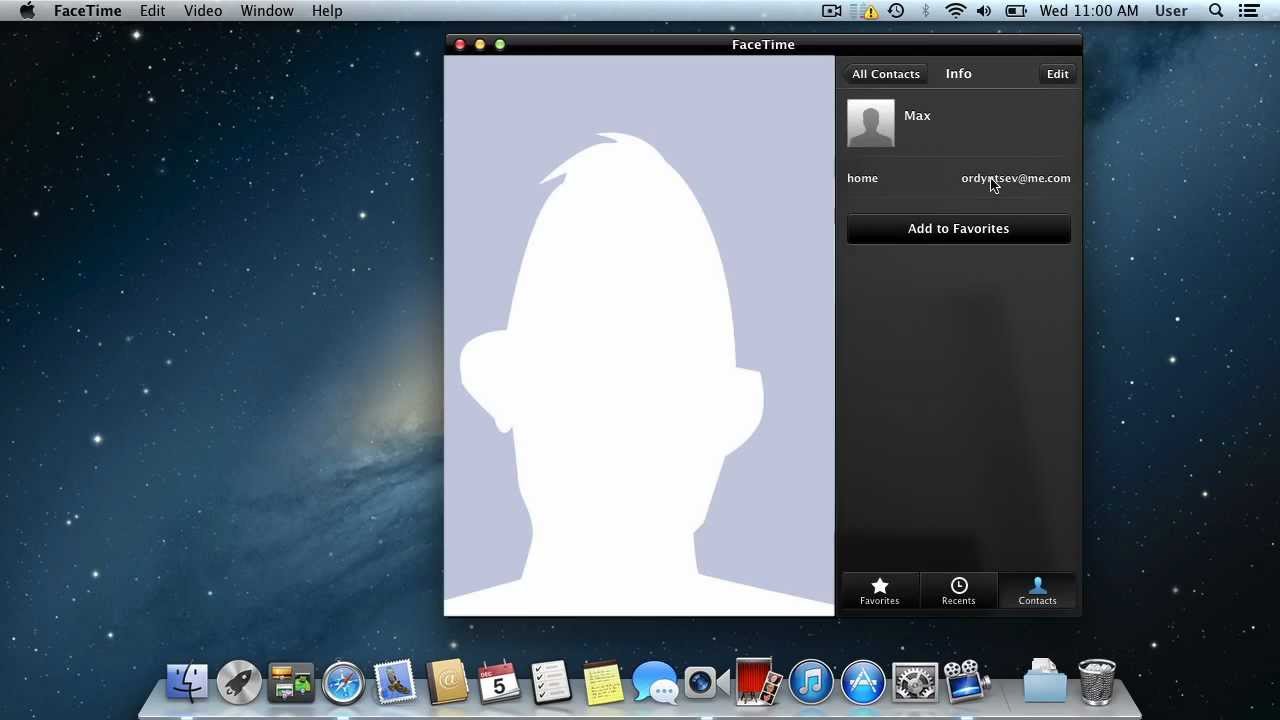Click the Wed 11:00 AM clock

coord(1089,11)
